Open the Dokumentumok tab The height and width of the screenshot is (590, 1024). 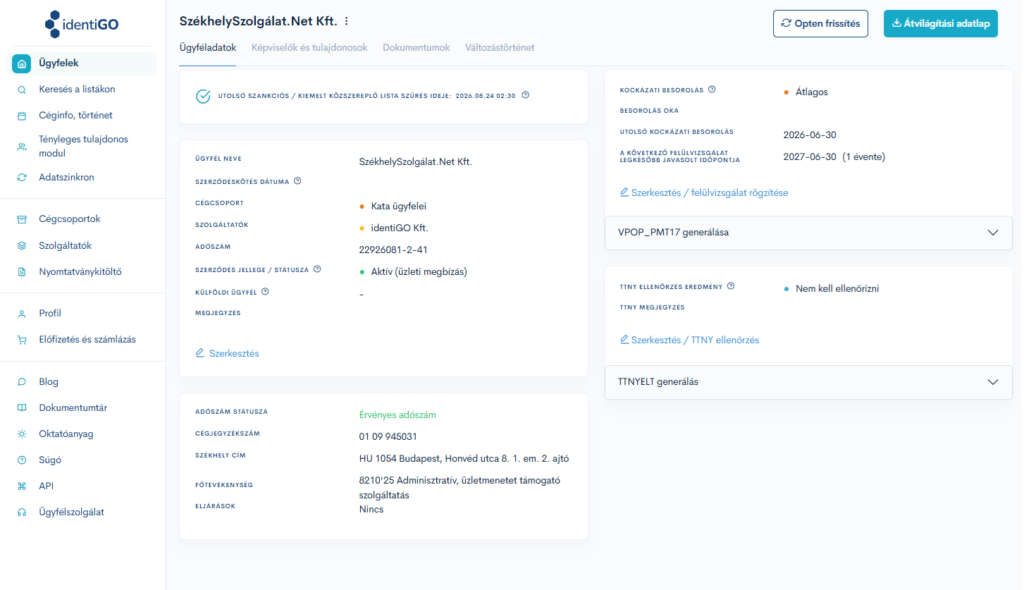(x=416, y=48)
